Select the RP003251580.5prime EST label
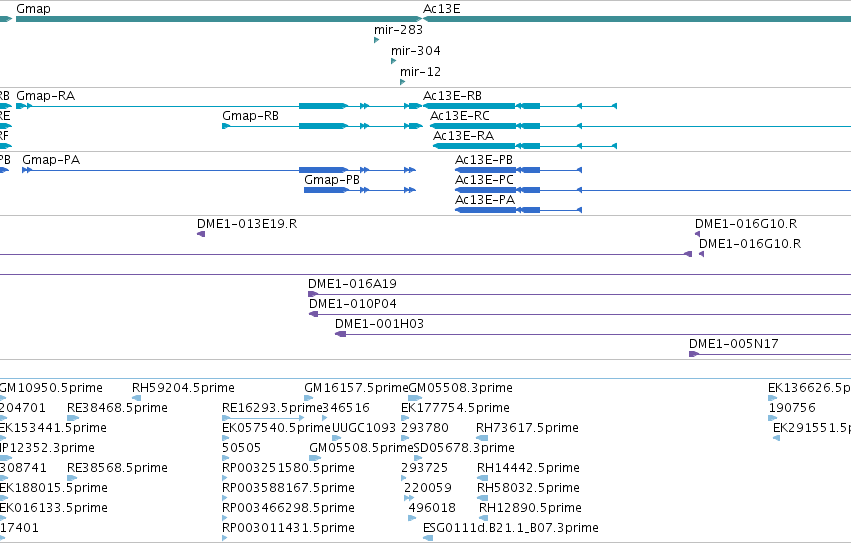 (288, 468)
